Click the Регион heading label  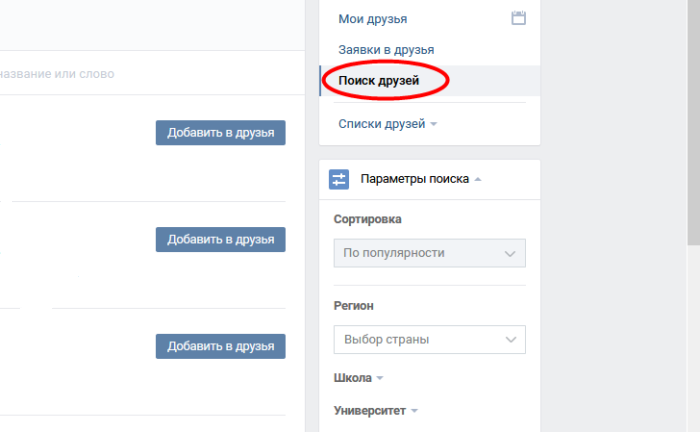click(354, 306)
